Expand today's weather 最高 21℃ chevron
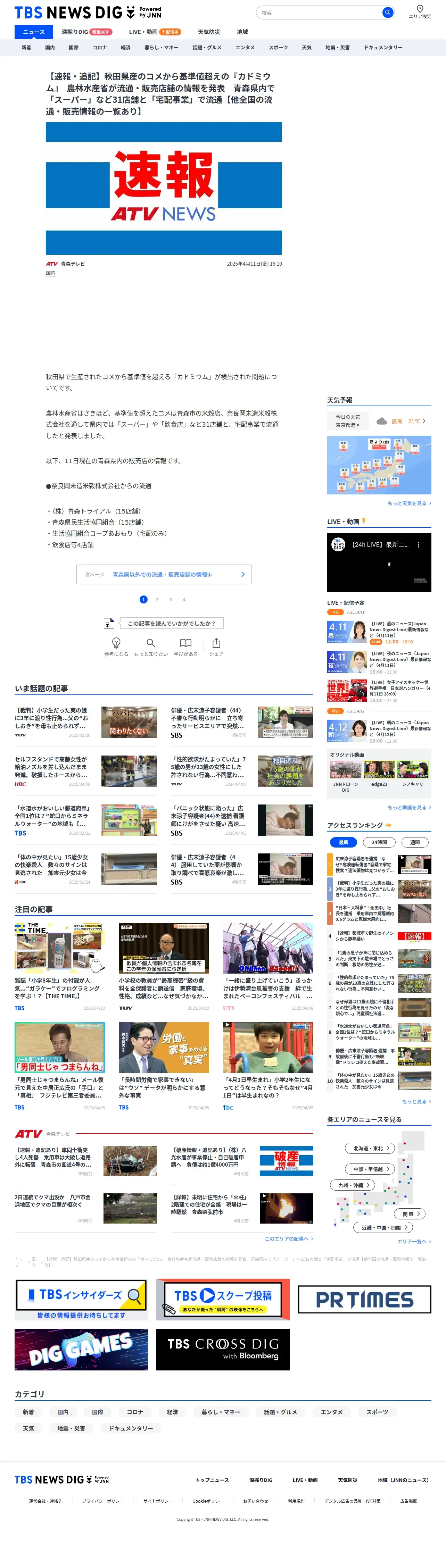 click(424, 420)
